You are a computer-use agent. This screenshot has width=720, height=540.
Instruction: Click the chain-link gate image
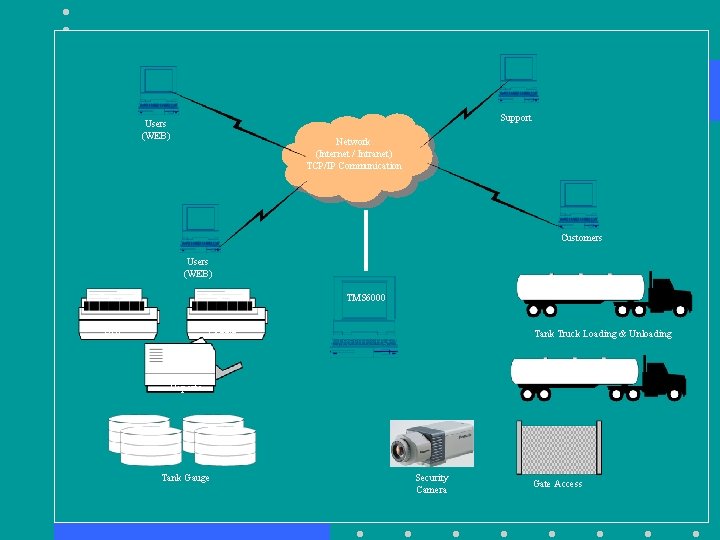(x=559, y=448)
